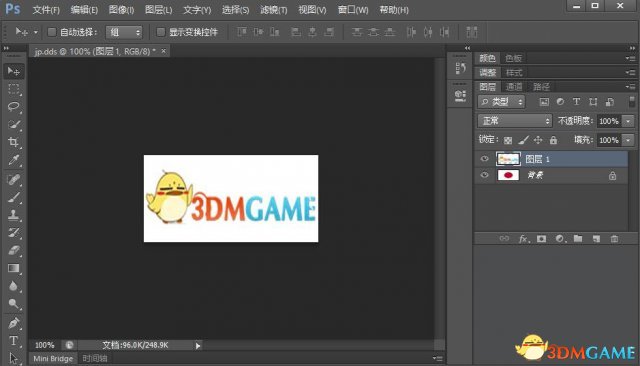Filter layers by shape type
This screenshot has height=366, width=640.
tap(593, 102)
